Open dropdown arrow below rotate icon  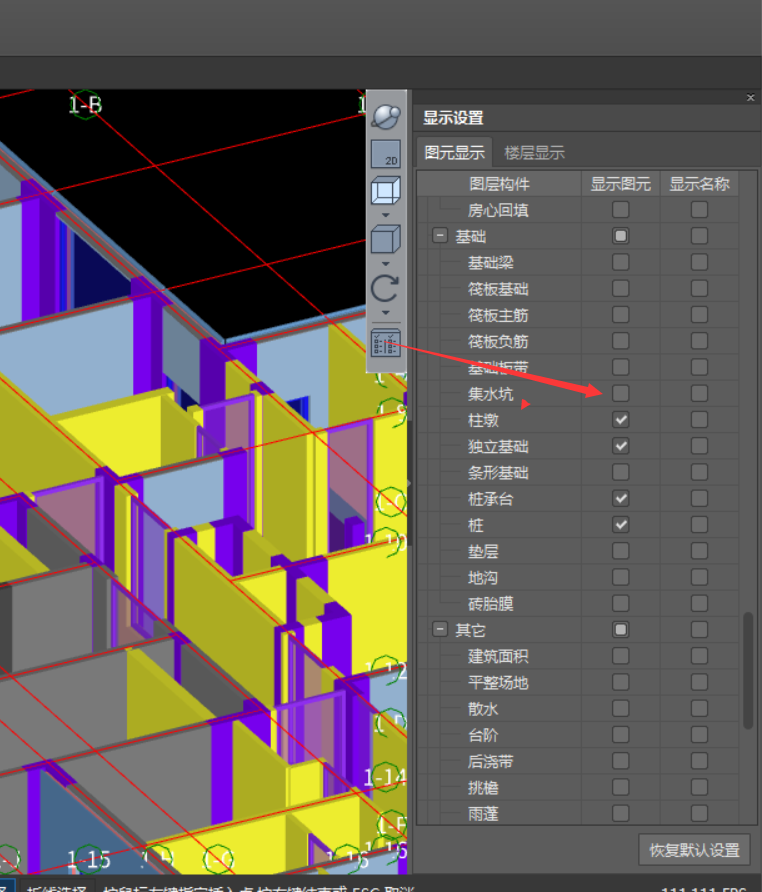pos(385,313)
